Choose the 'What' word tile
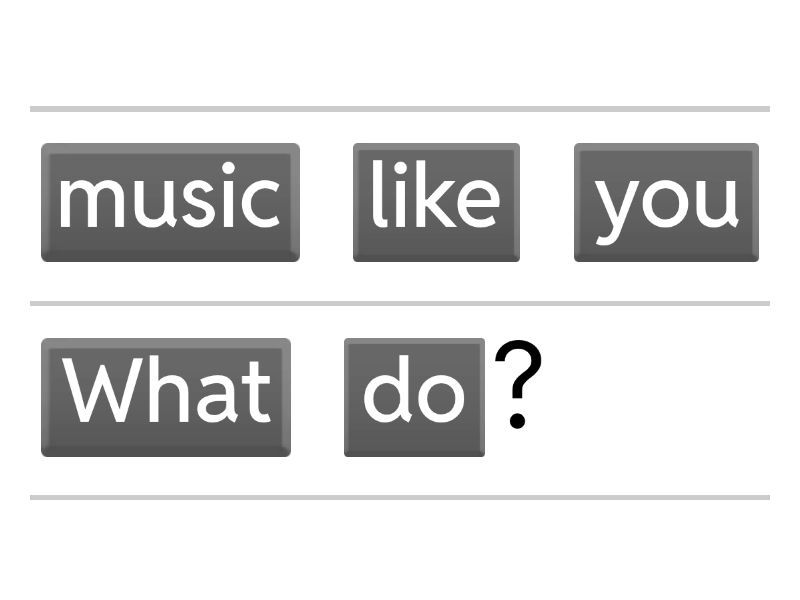 (166, 397)
